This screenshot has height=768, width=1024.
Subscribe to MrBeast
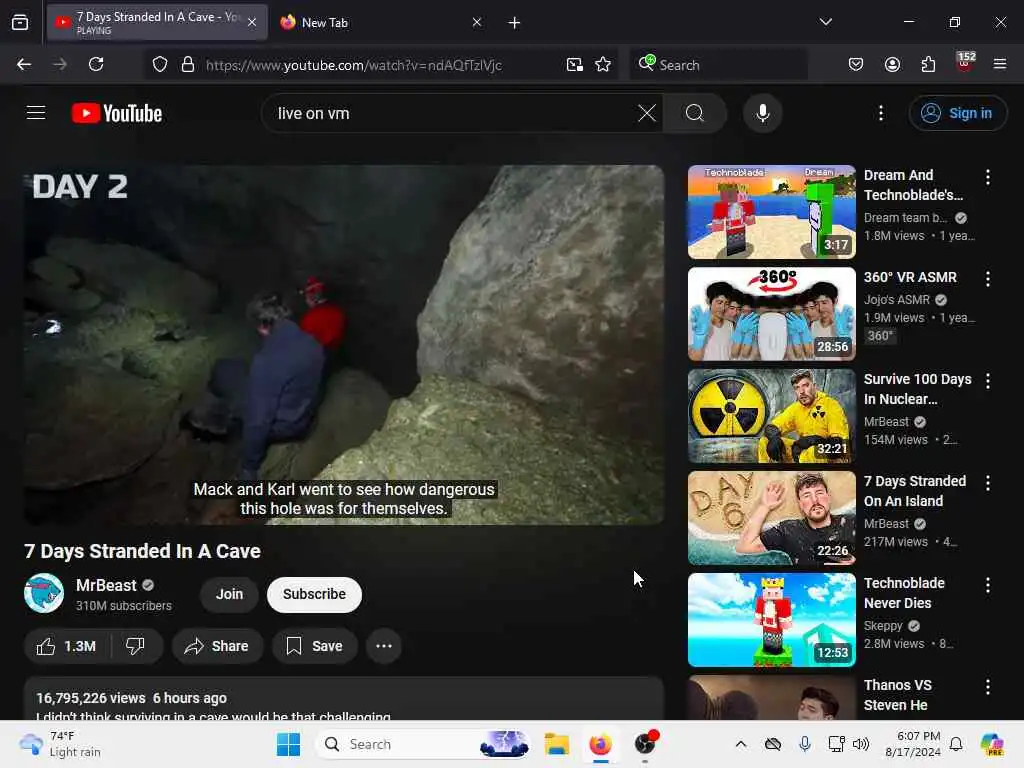point(314,594)
